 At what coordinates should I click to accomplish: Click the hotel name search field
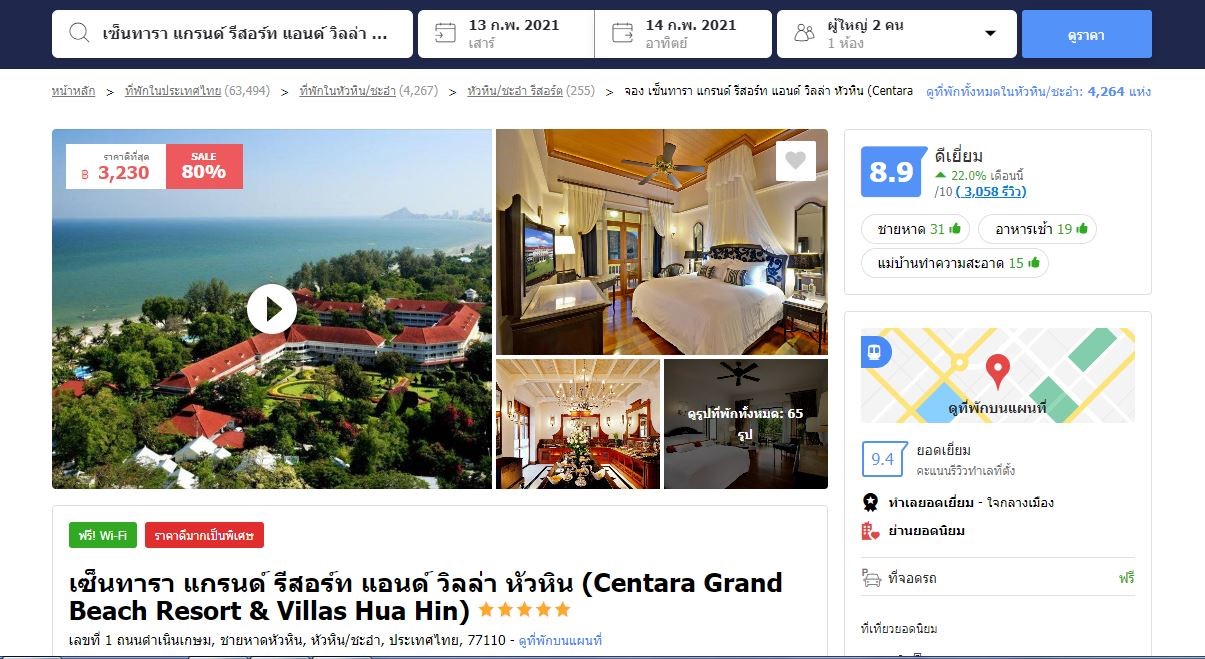[x=232, y=34]
